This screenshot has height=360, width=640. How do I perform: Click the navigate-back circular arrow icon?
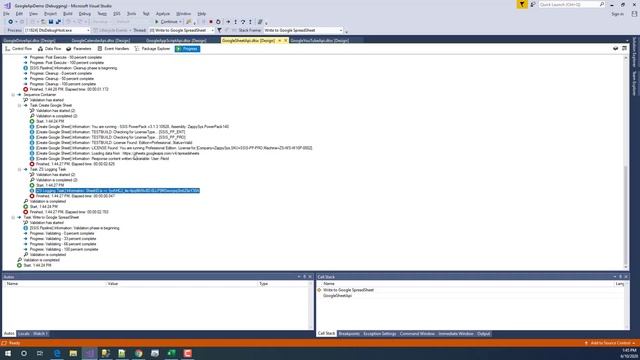[x=11, y=22]
